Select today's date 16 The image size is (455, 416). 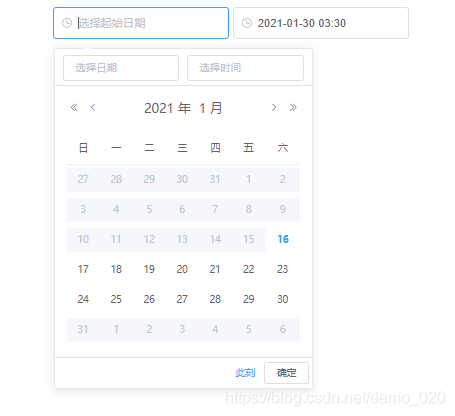tap(283, 239)
